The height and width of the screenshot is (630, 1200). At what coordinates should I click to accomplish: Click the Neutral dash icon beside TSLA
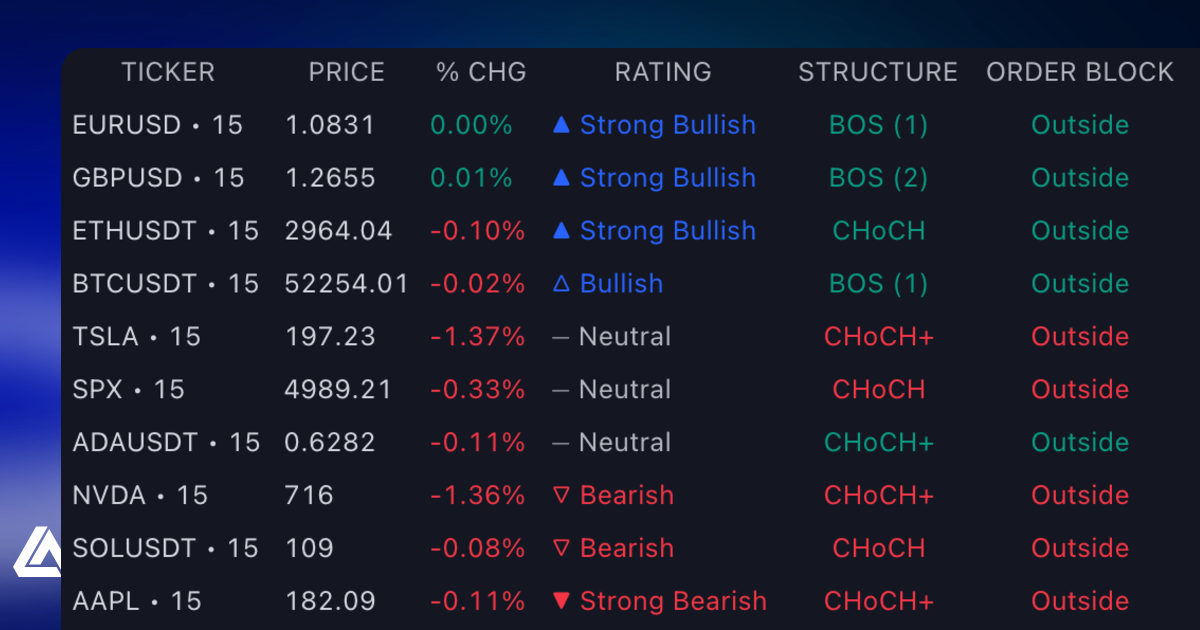(561, 337)
